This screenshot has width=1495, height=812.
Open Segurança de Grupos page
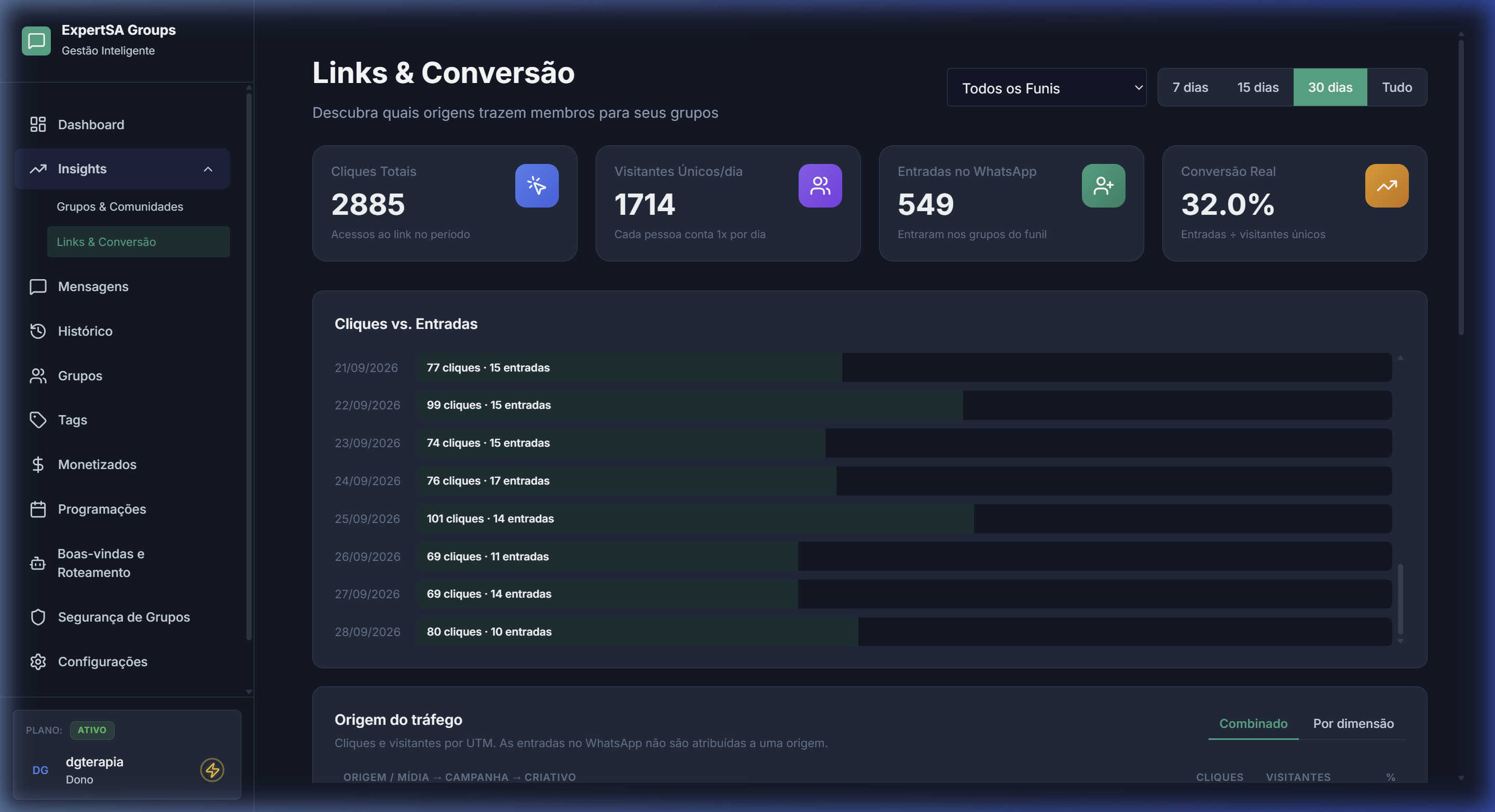click(x=122, y=617)
